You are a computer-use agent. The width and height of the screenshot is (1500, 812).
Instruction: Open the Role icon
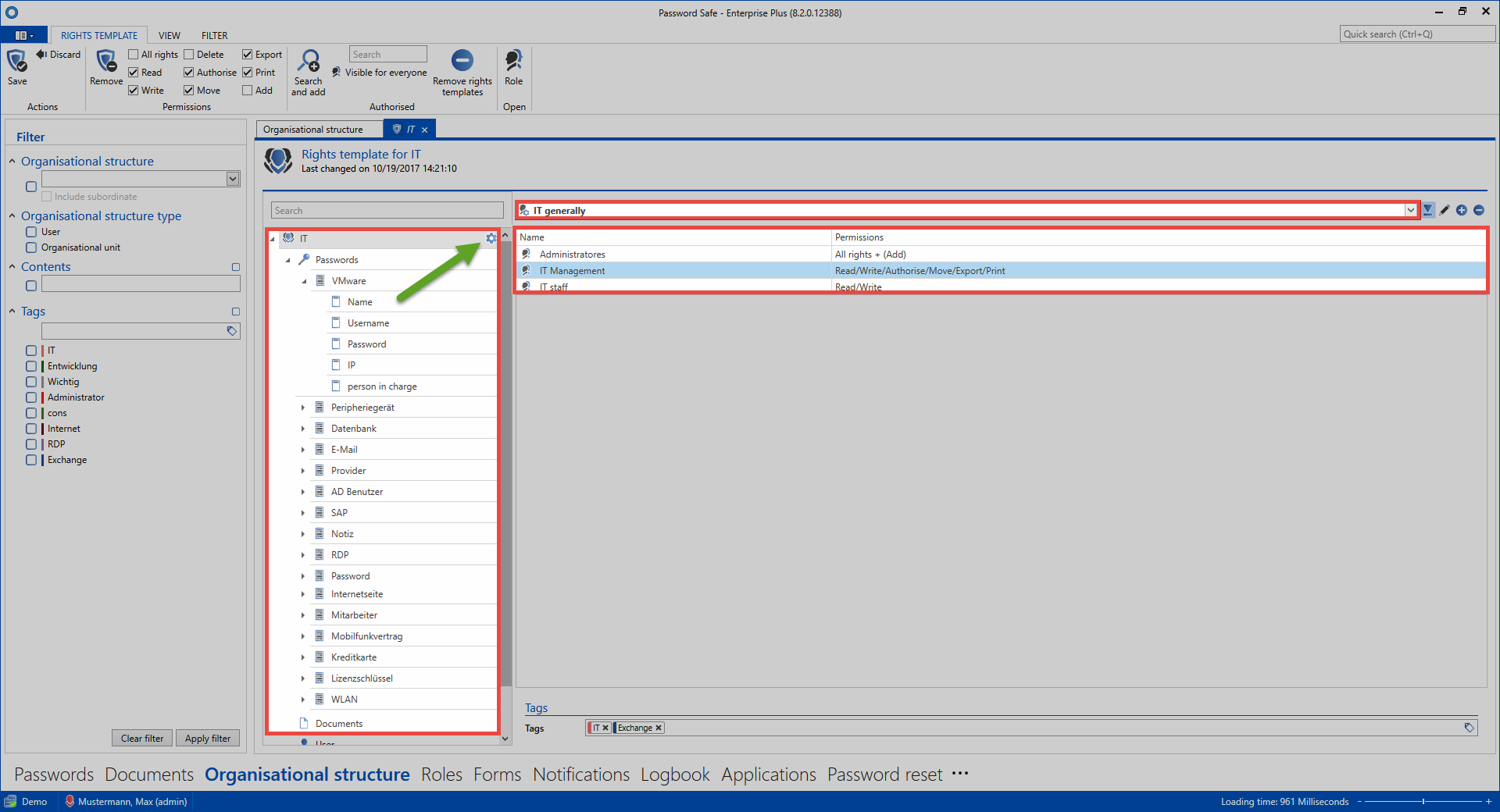pyautogui.click(x=513, y=60)
